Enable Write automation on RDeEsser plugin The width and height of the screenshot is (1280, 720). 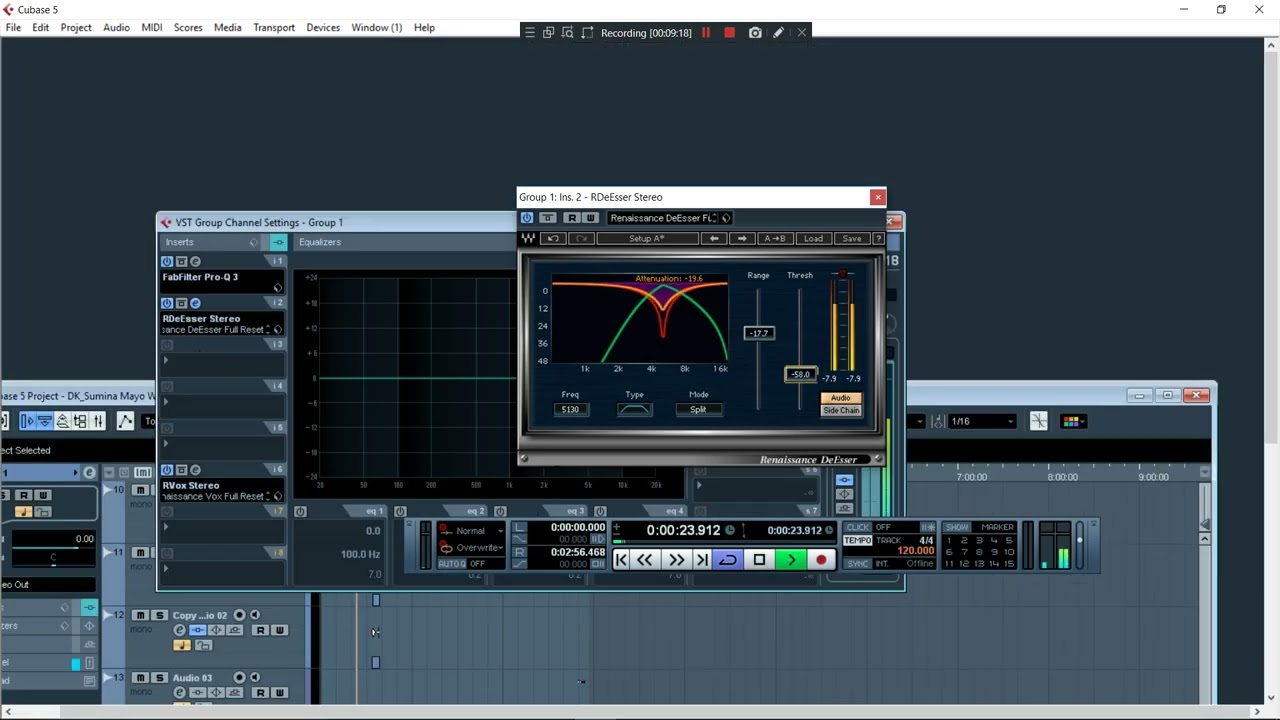point(590,218)
